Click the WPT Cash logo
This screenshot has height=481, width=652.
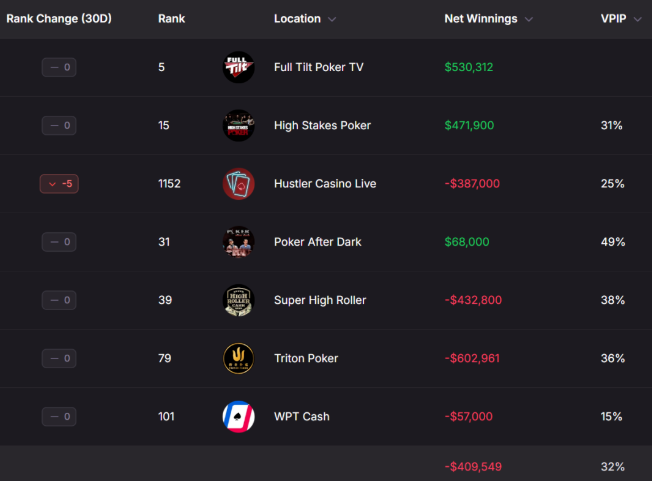238,416
